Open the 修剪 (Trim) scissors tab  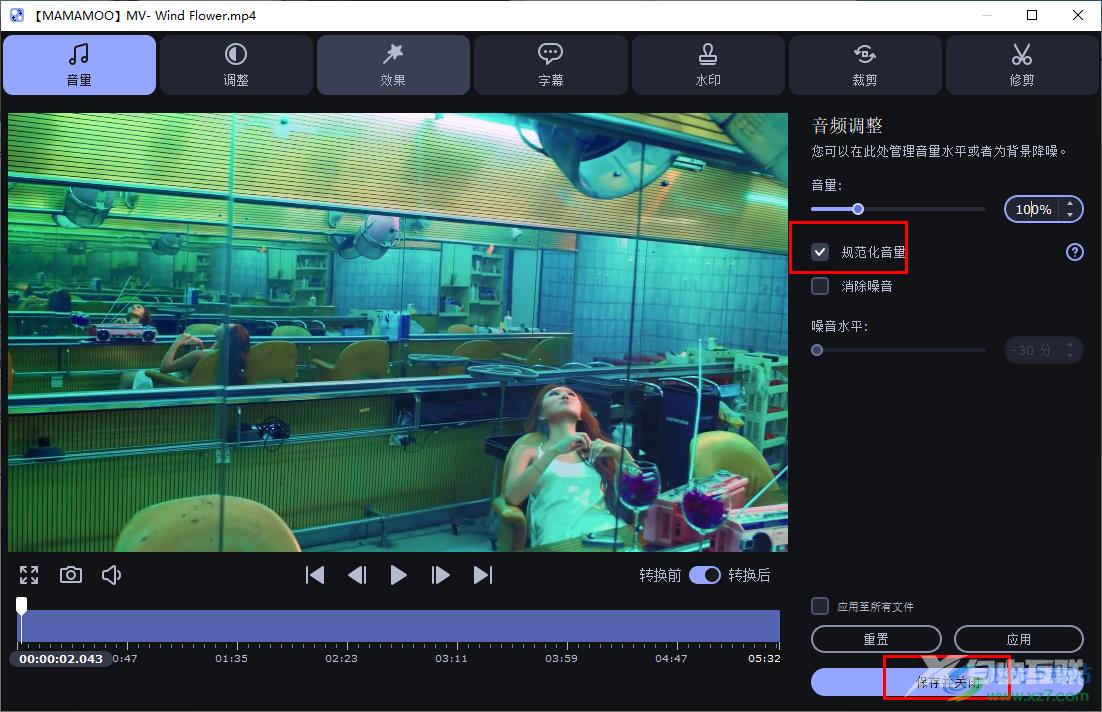(1022, 65)
